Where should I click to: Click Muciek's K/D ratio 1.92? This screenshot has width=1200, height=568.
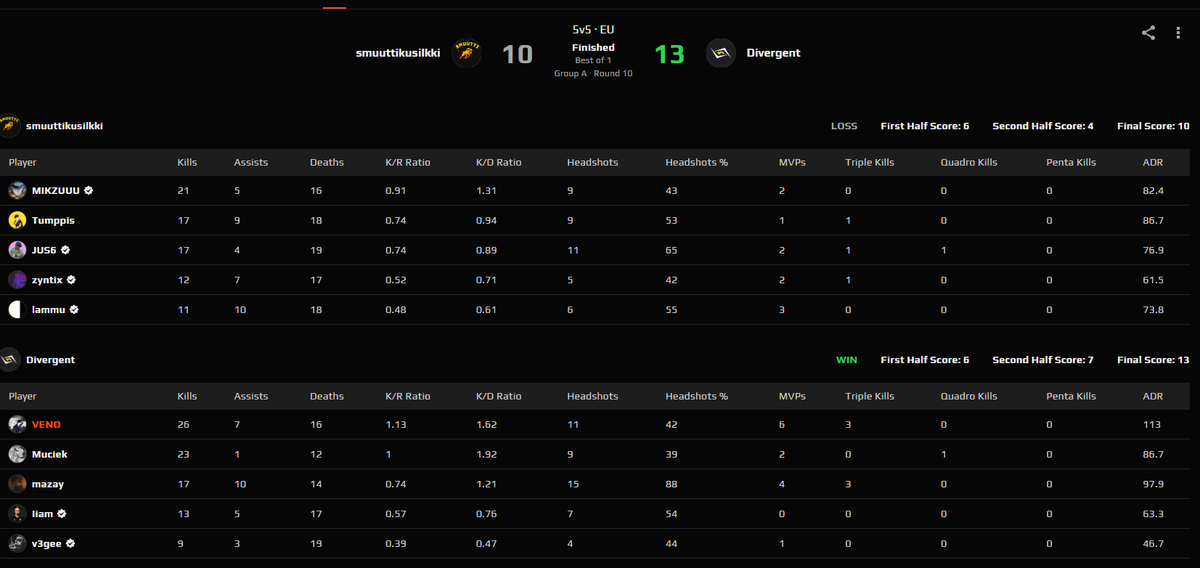(x=486, y=454)
